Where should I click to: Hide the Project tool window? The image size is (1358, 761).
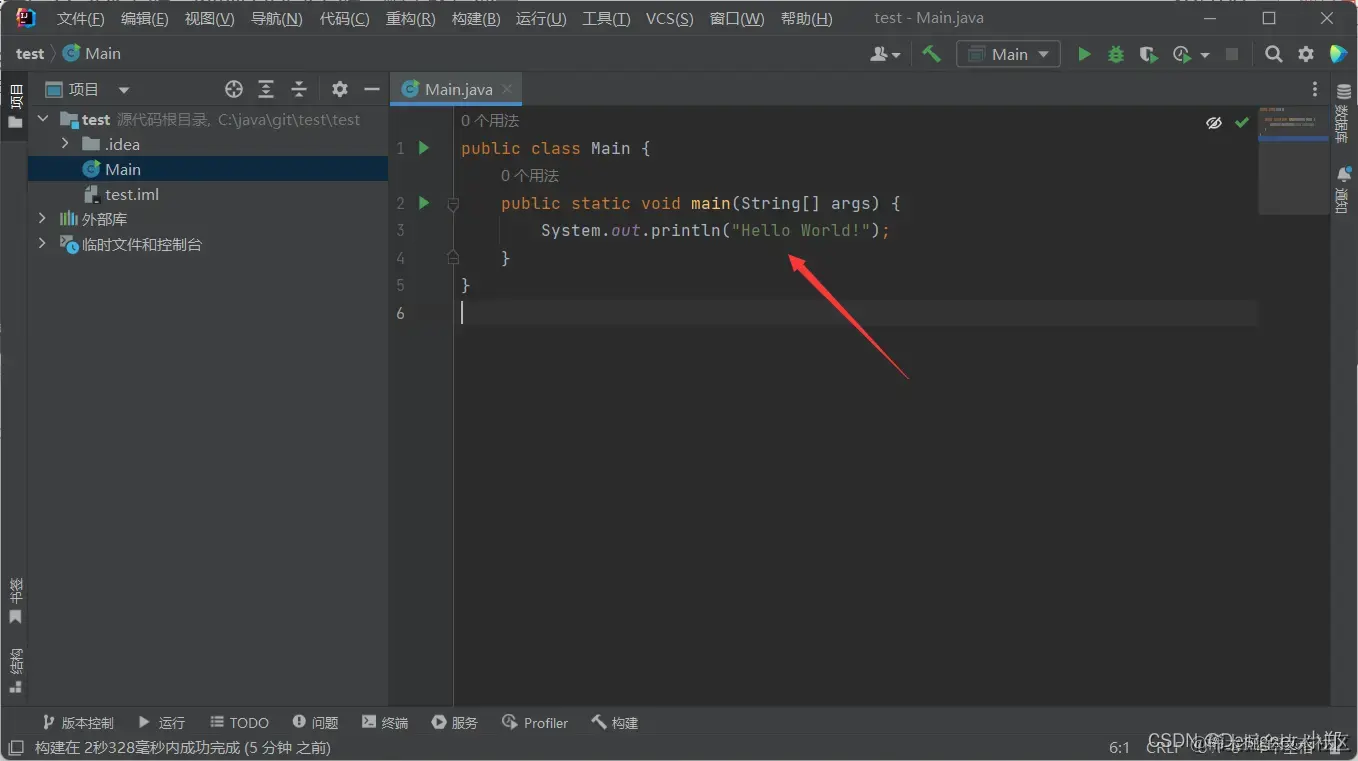click(372, 89)
